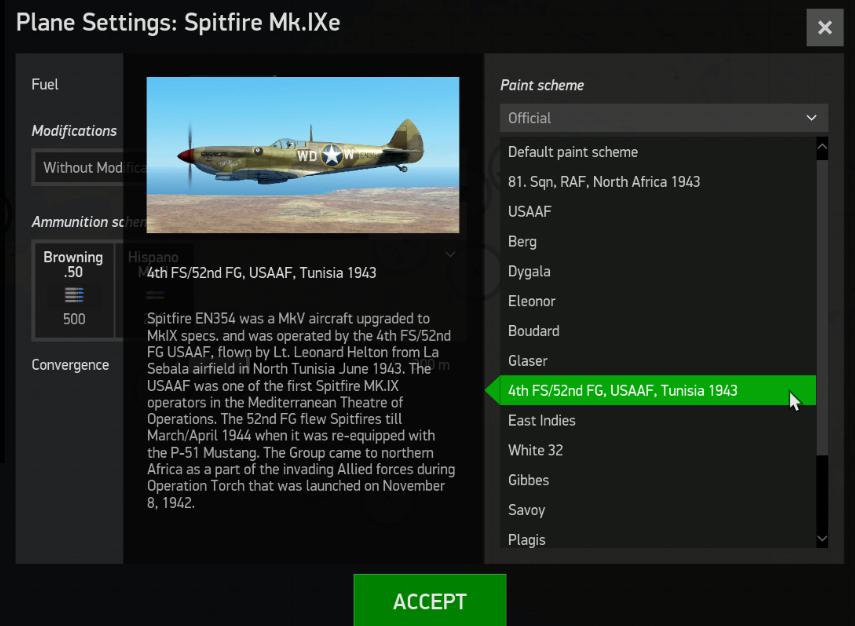Click the ACCEPT button

pyautogui.click(x=430, y=601)
